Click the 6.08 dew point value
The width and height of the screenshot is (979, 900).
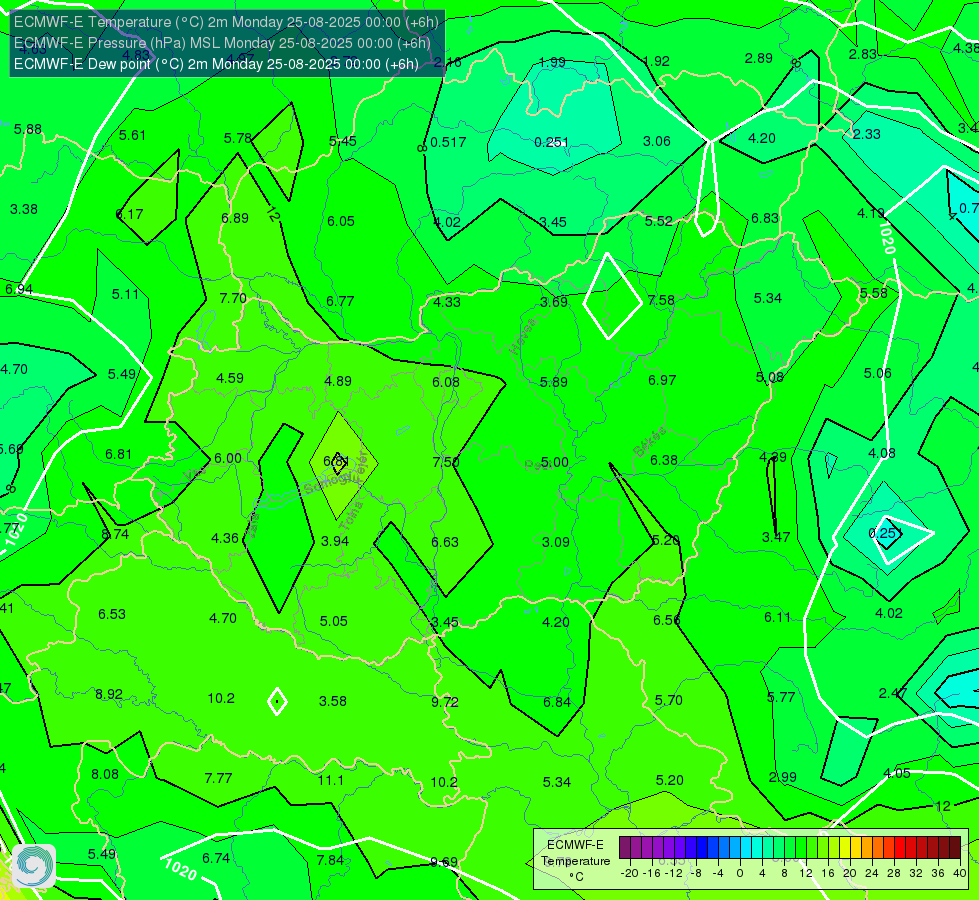[446, 382]
